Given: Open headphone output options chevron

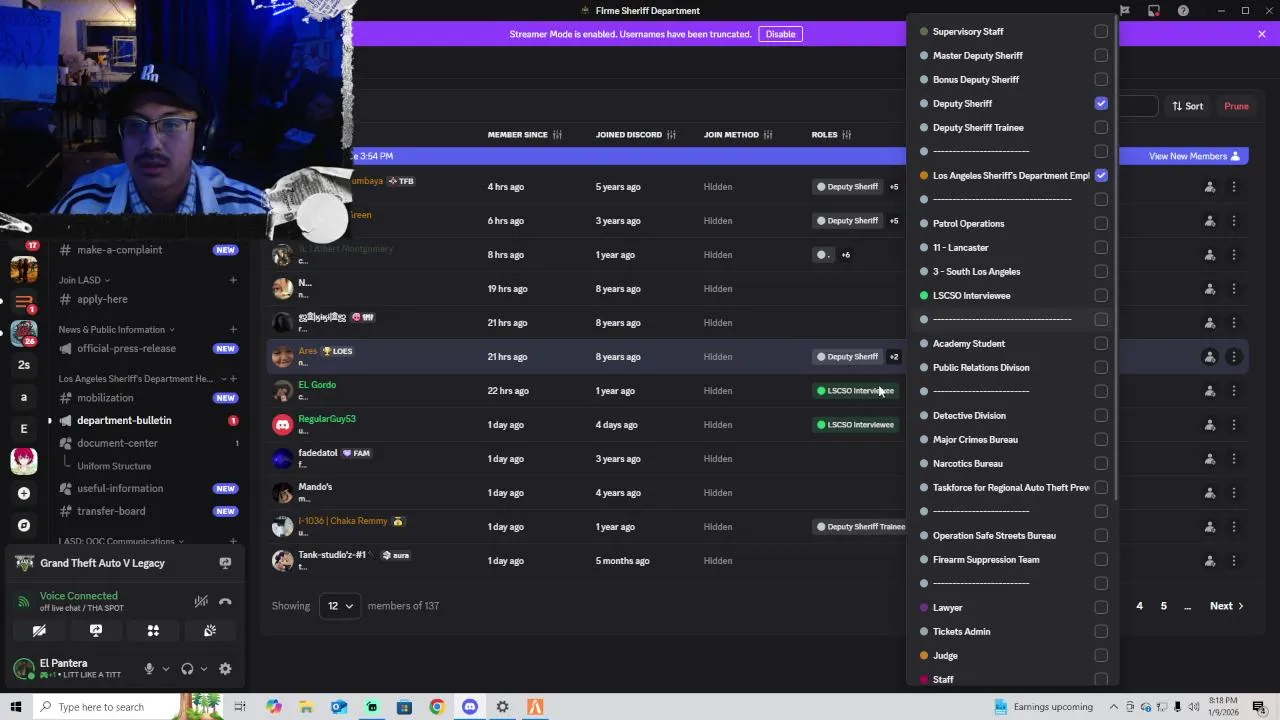Looking at the screenshot, I should pyautogui.click(x=204, y=669).
